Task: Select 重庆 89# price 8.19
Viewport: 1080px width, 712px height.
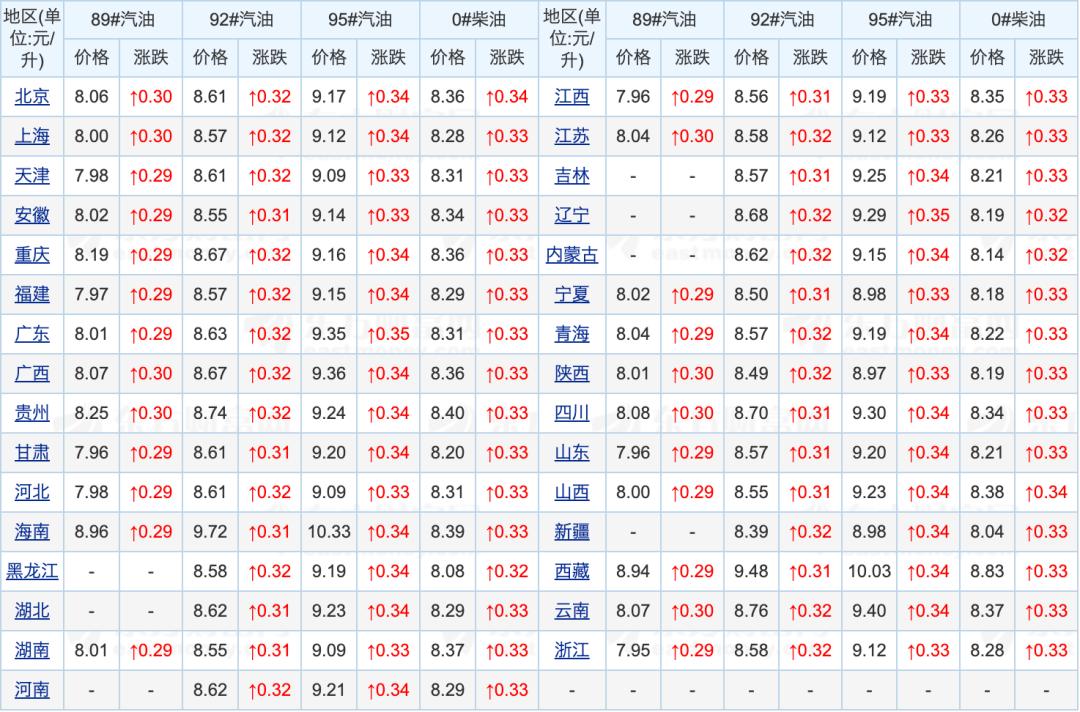Action: click(x=92, y=255)
